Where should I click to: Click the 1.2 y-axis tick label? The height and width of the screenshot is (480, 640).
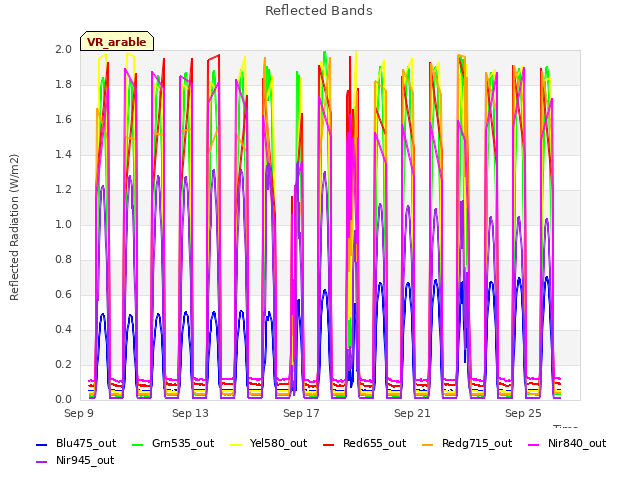click(x=64, y=189)
